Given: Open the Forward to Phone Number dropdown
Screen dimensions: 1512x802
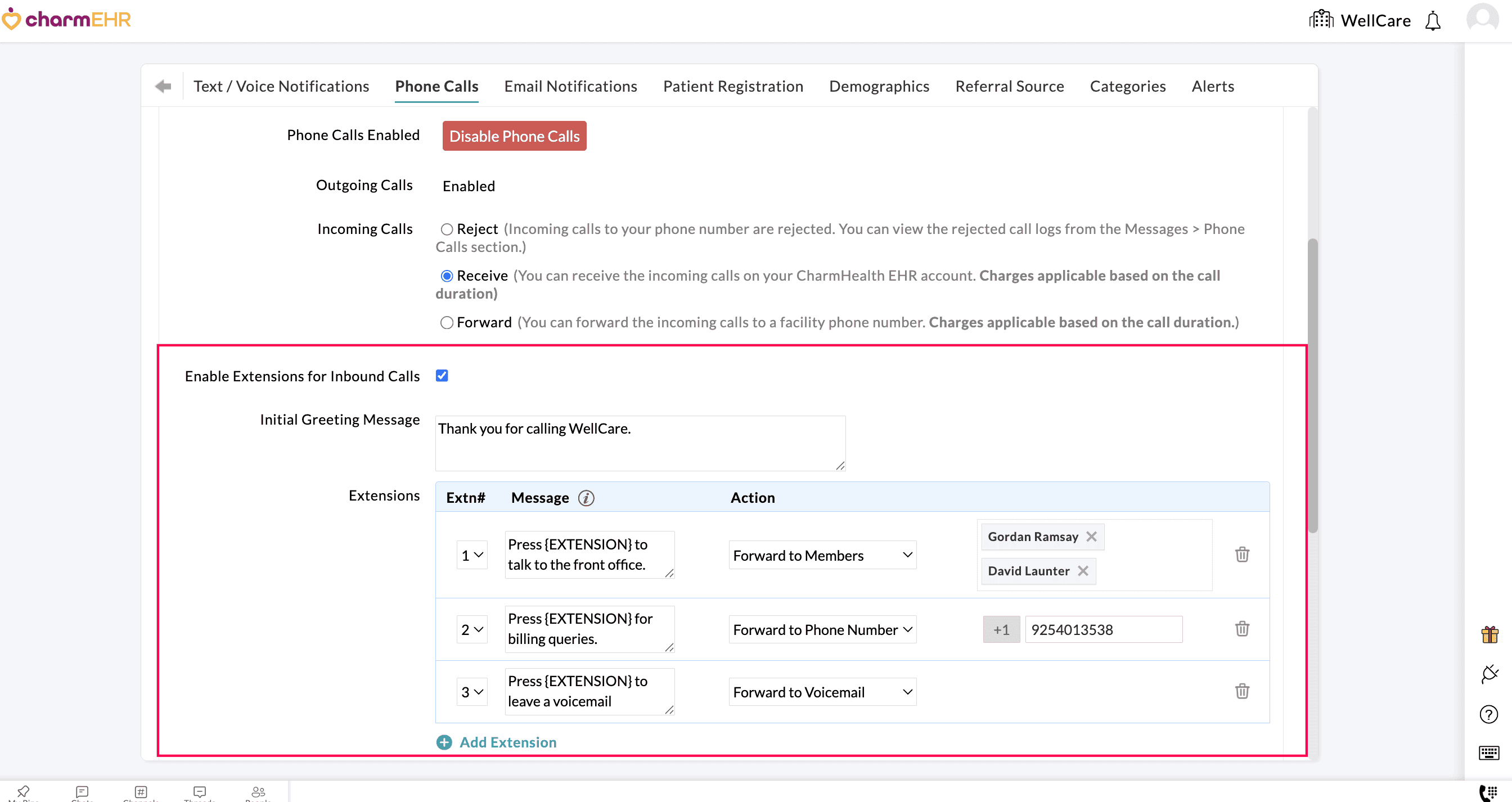Looking at the screenshot, I should pos(822,629).
